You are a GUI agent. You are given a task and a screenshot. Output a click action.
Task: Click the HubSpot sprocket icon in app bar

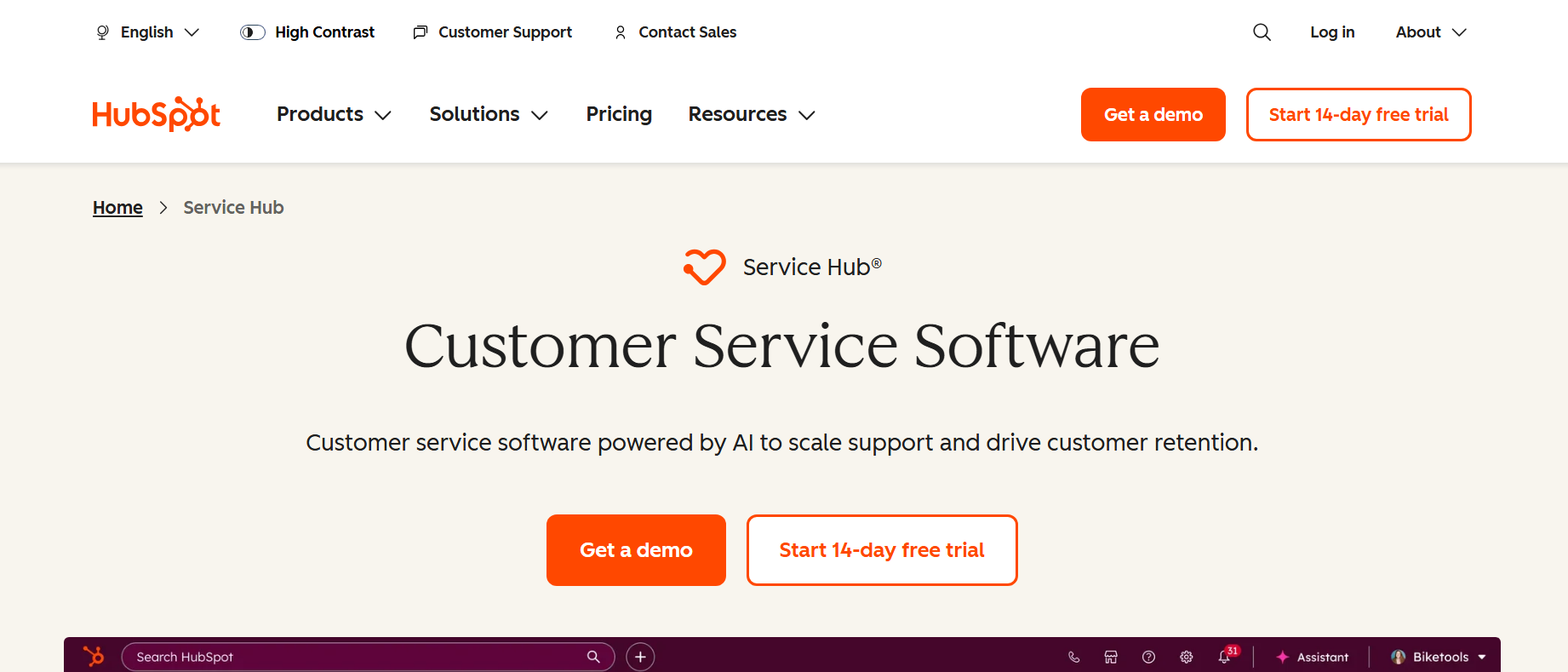tap(94, 656)
